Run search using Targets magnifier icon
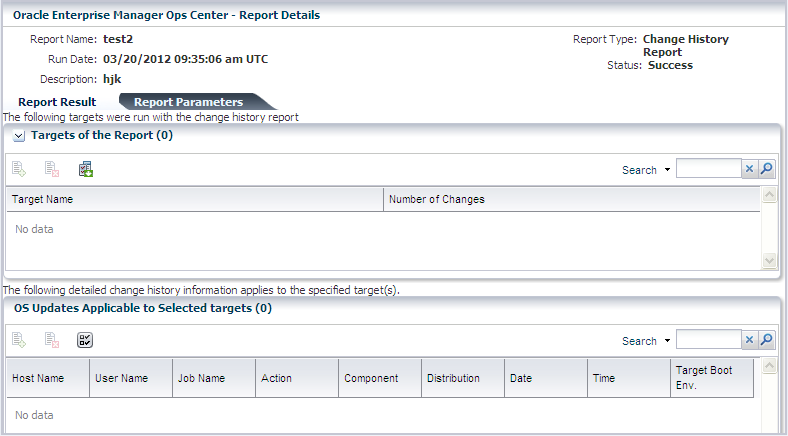 (766, 169)
